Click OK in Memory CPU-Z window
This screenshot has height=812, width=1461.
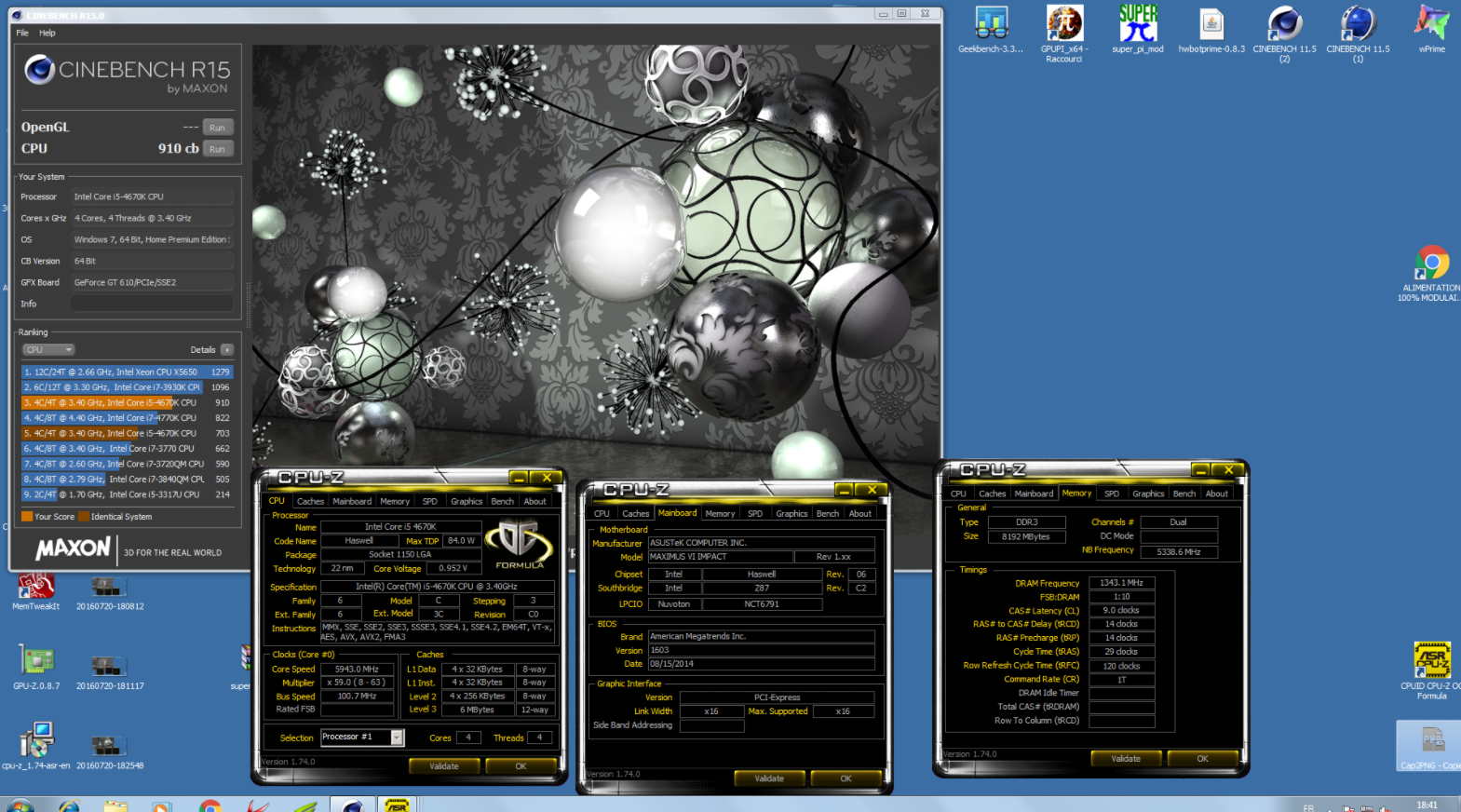pyautogui.click(x=1202, y=758)
